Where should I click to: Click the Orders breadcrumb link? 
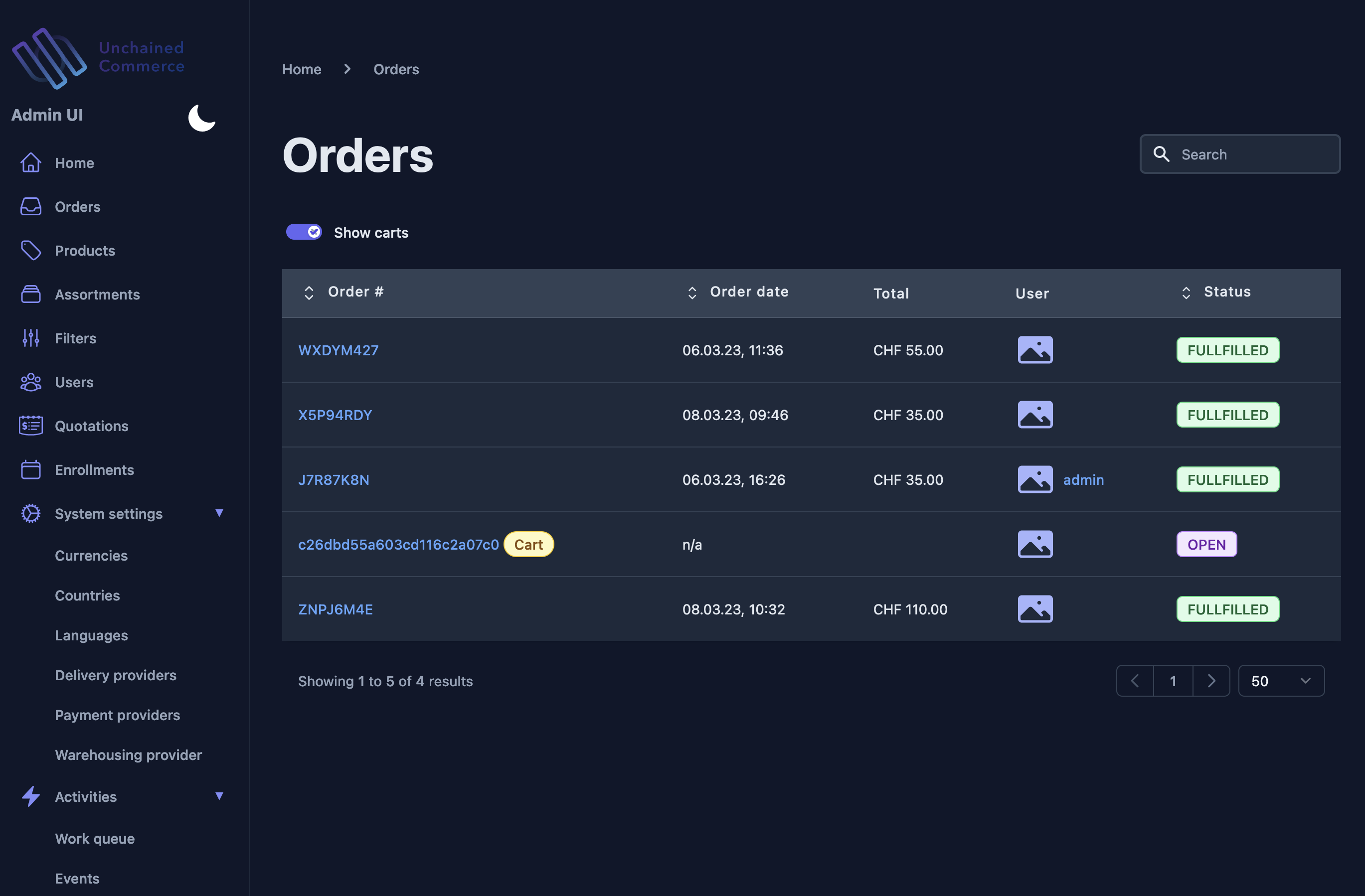(396, 69)
